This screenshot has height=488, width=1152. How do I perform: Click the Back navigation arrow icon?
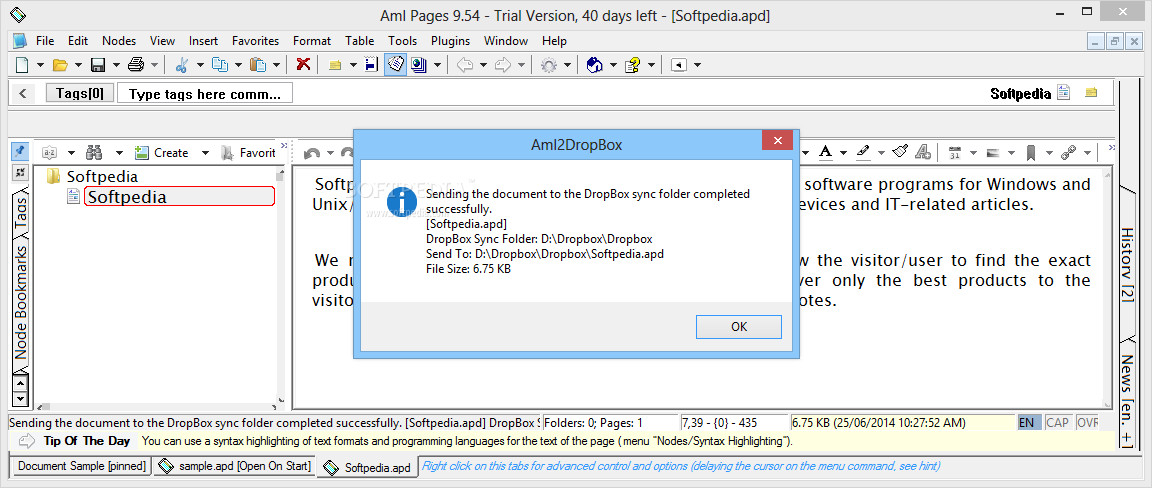click(464, 65)
